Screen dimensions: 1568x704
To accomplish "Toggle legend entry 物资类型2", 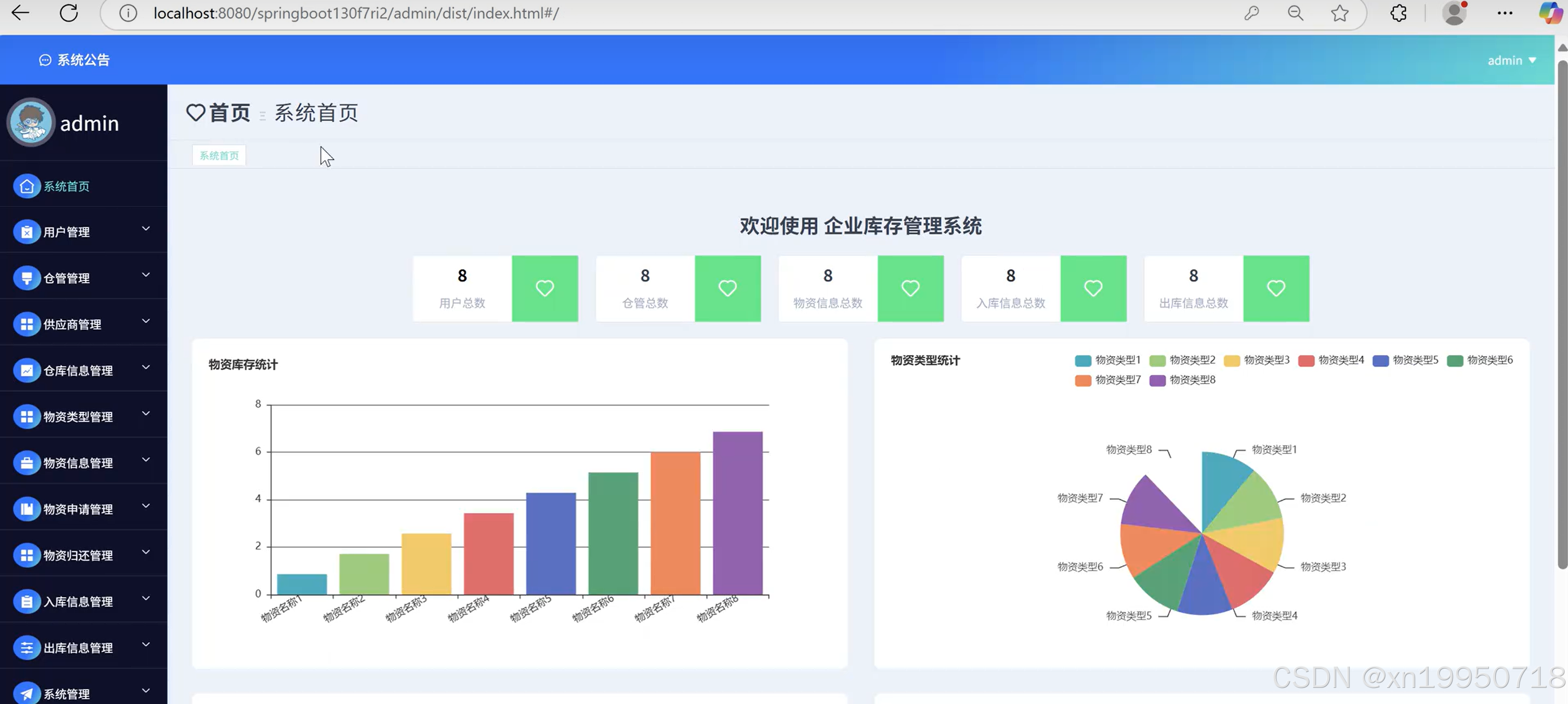I will [x=1182, y=360].
